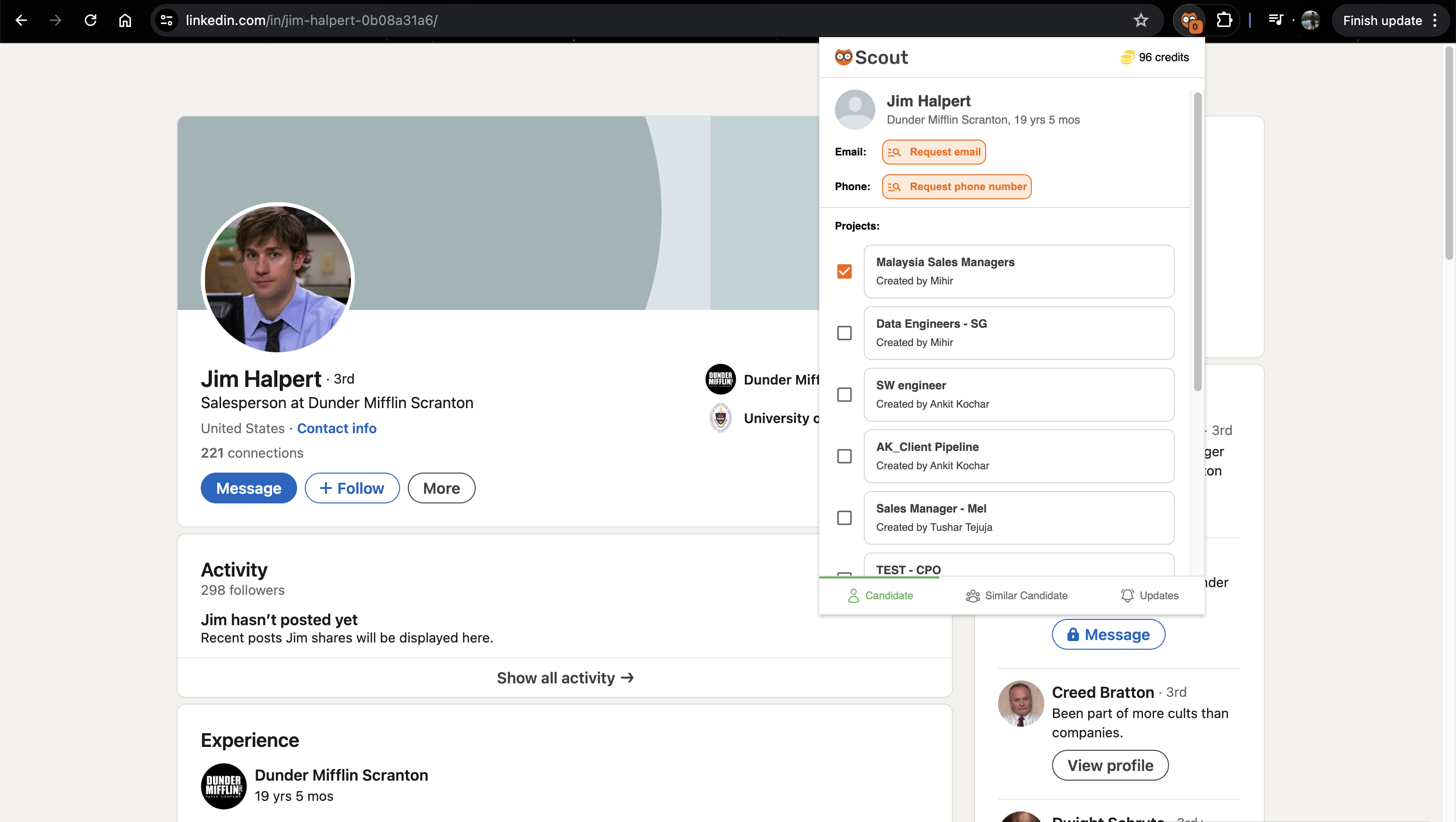Click Show all activity
This screenshot has width=1456, height=822.
[565, 677]
